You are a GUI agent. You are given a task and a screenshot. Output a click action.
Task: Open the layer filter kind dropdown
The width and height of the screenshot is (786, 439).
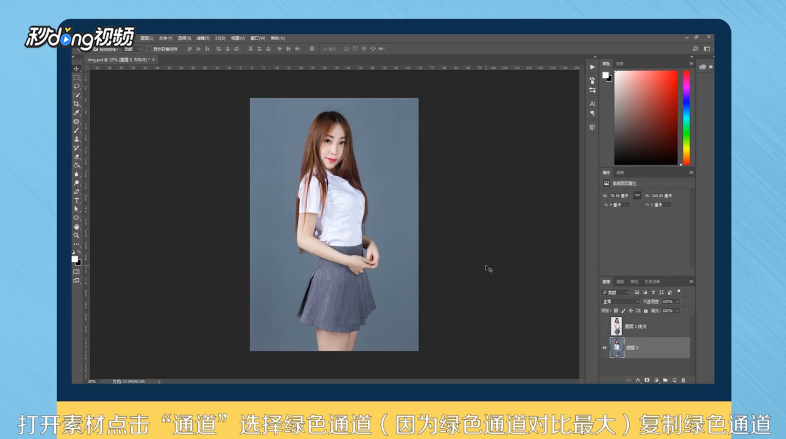point(615,292)
